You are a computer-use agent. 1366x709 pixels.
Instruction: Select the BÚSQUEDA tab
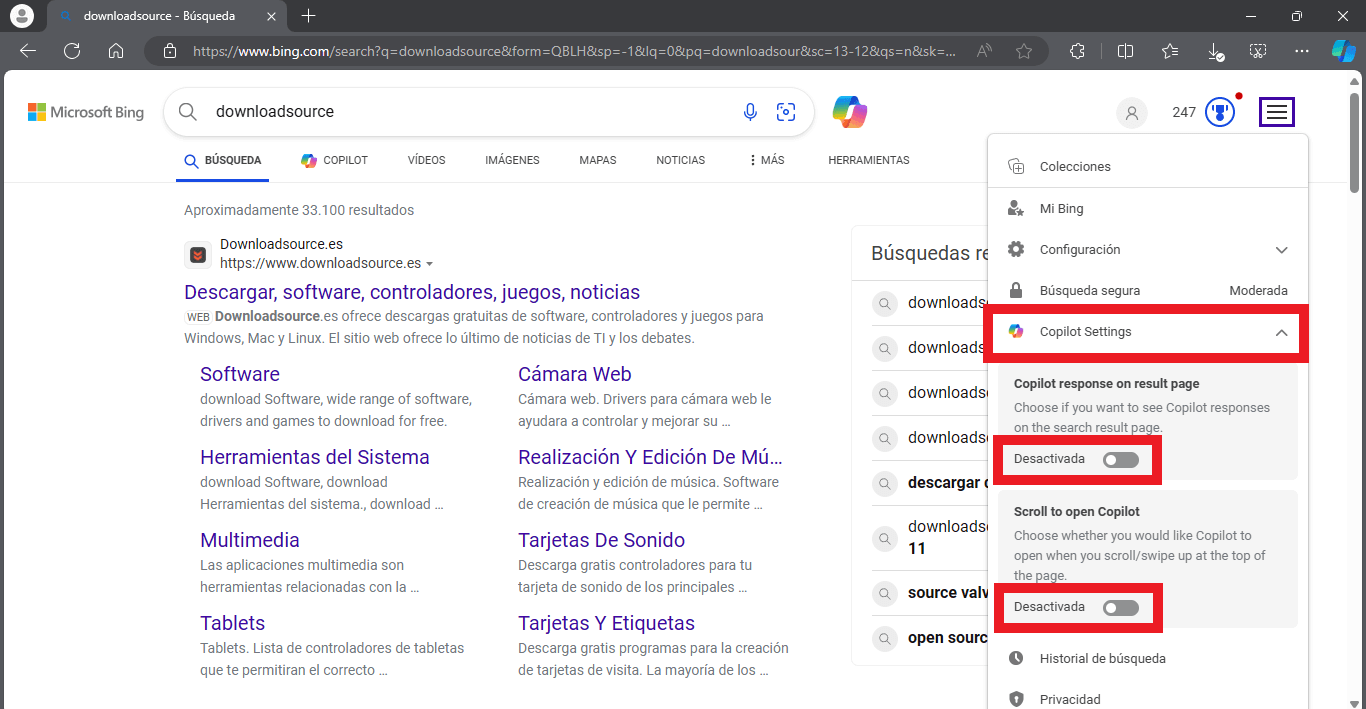click(222, 160)
